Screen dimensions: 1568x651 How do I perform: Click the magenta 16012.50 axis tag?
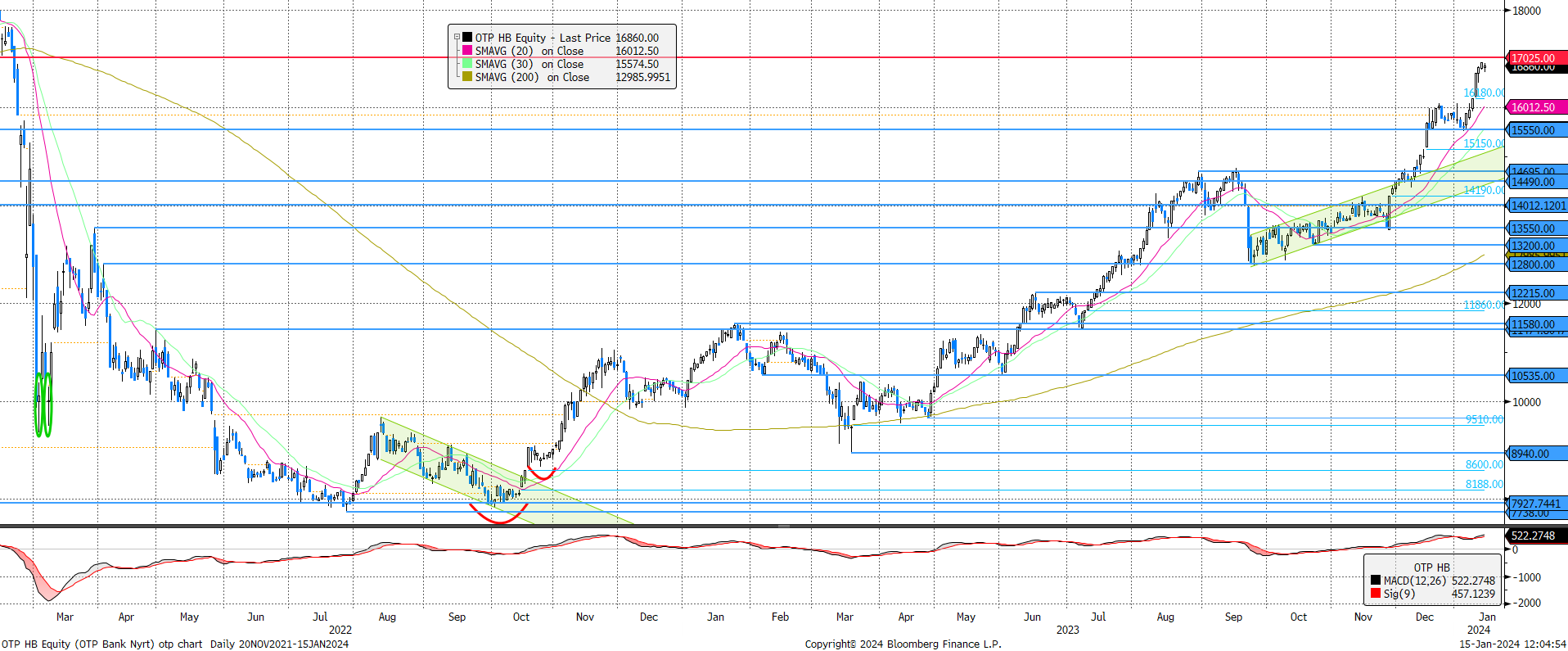click(1537, 107)
